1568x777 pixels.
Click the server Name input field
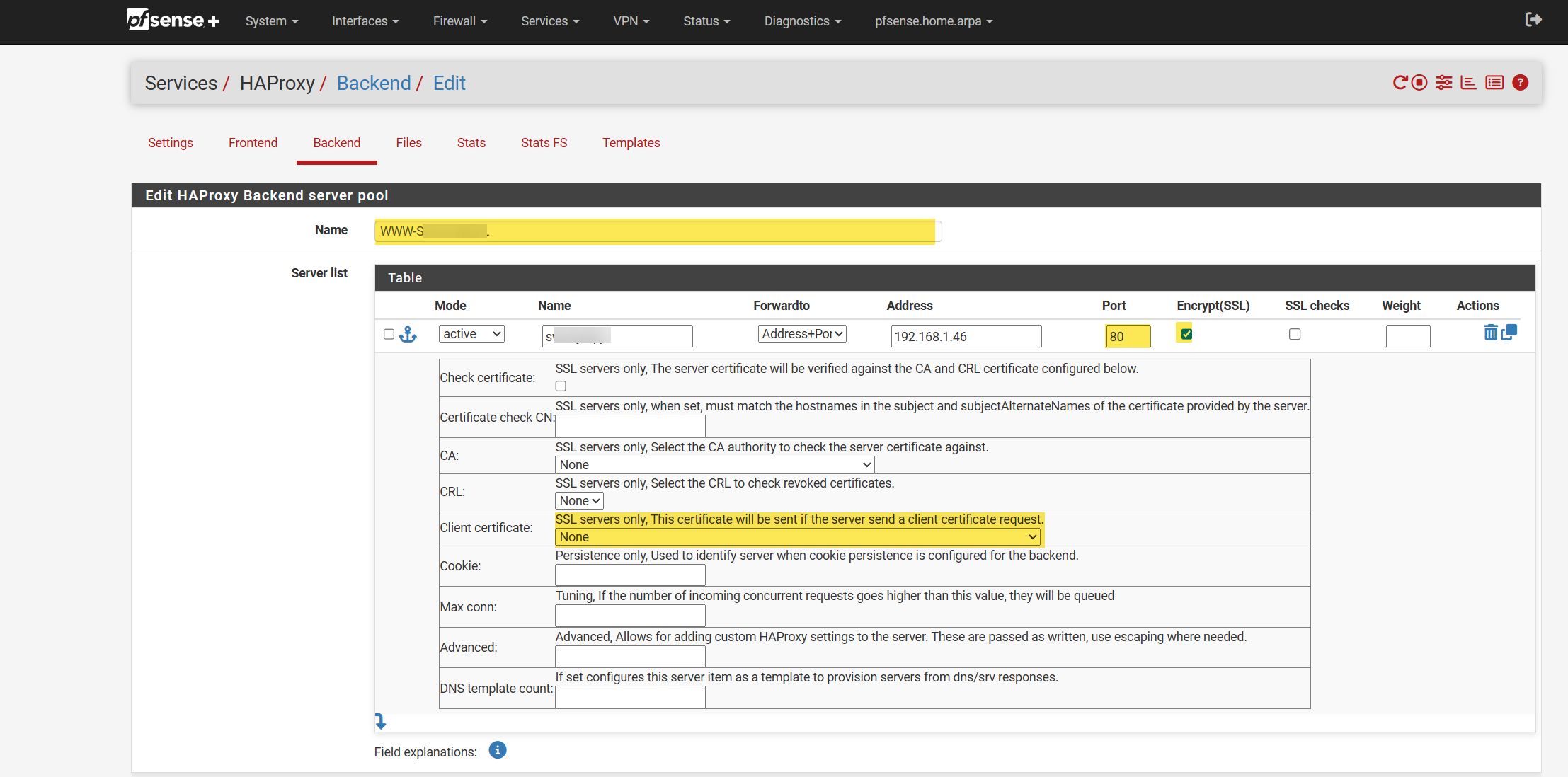[617, 336]
